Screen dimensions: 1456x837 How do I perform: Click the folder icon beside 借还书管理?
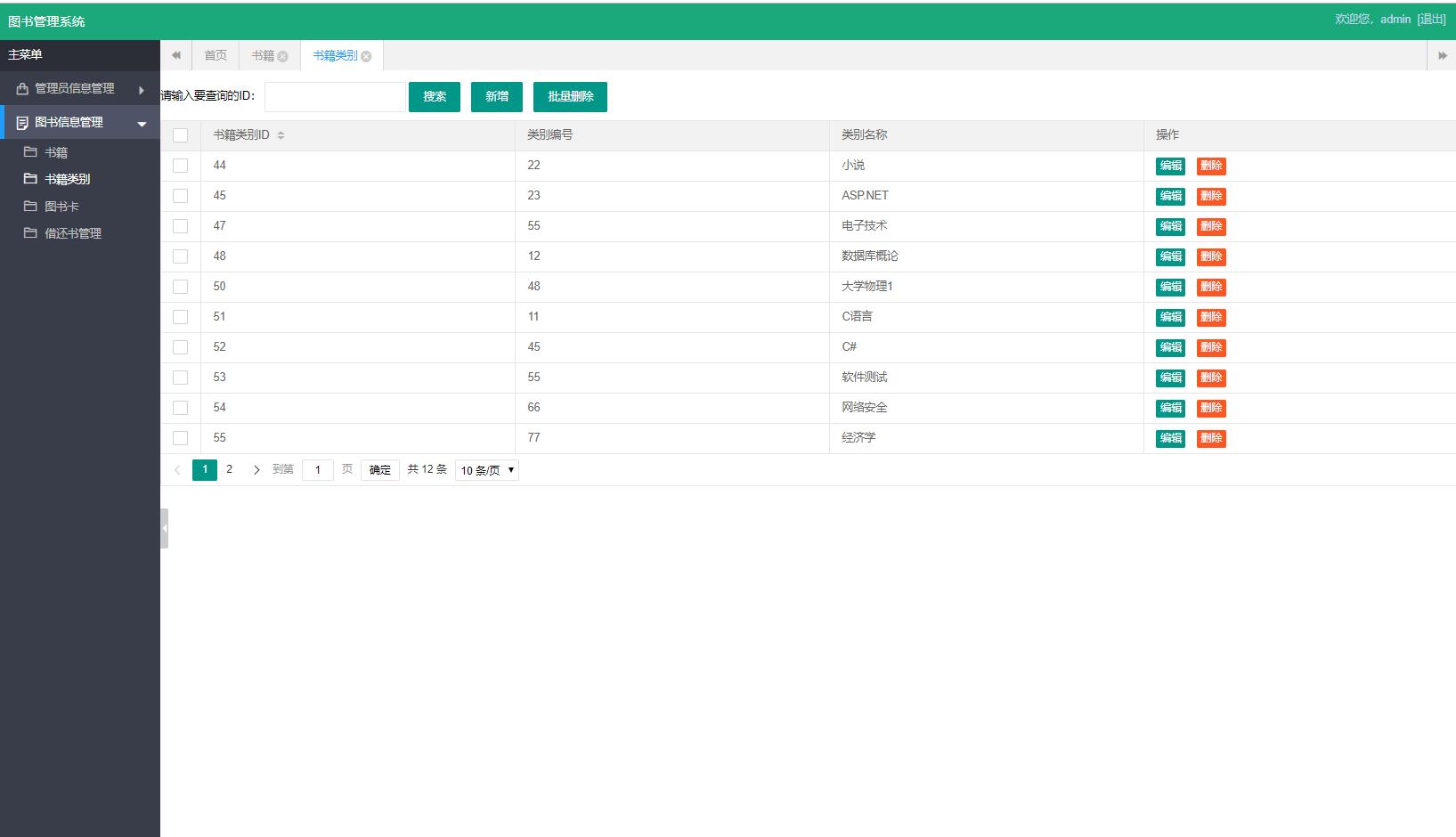point(30,233)
